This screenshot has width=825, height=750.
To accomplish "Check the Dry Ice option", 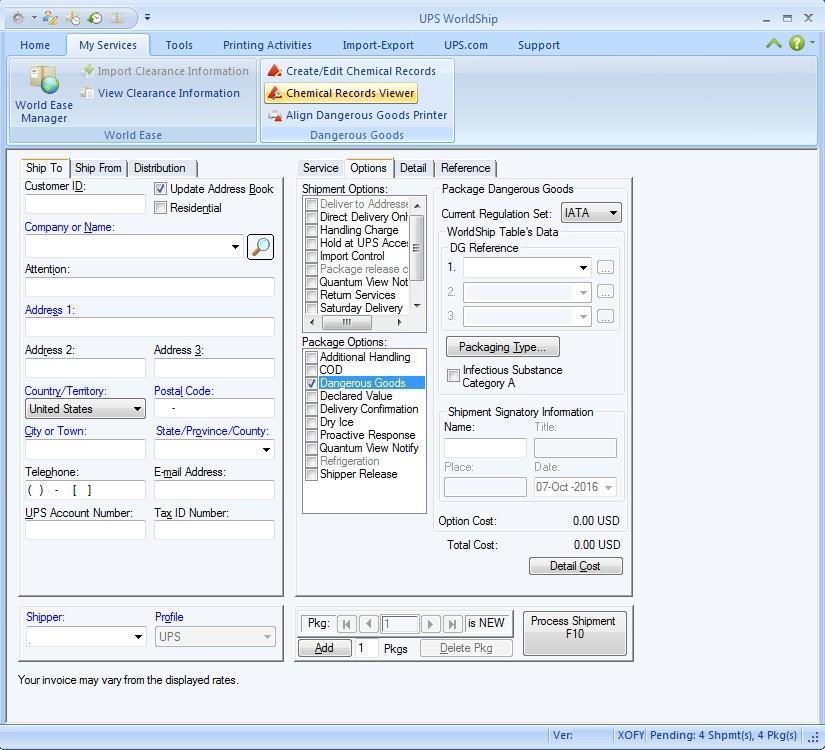I will coord(311,422).
